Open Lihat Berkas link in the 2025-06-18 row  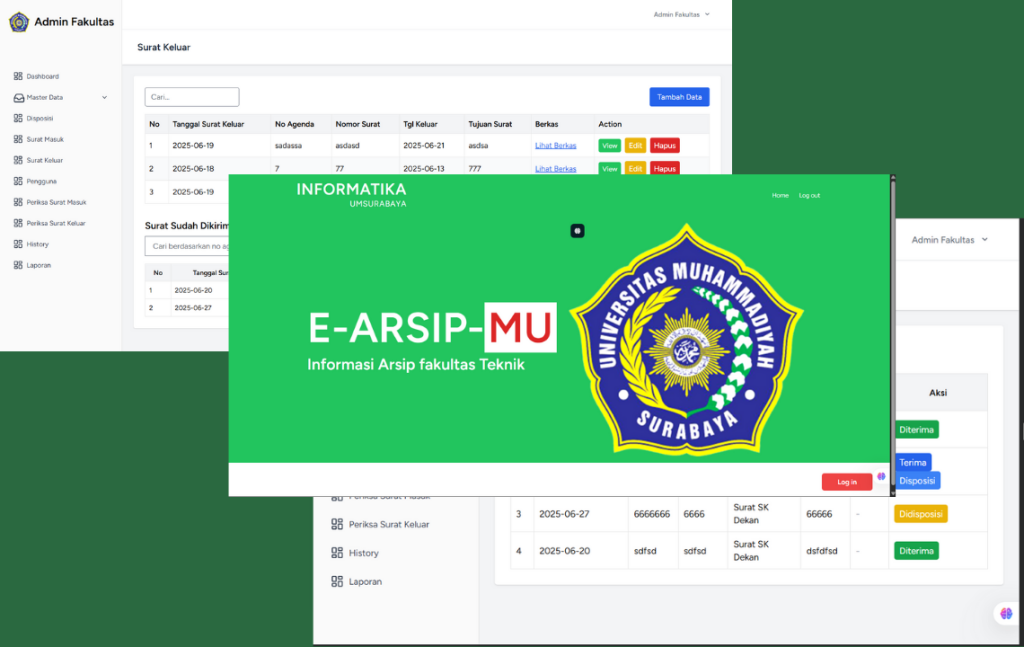tap(555, 168)
